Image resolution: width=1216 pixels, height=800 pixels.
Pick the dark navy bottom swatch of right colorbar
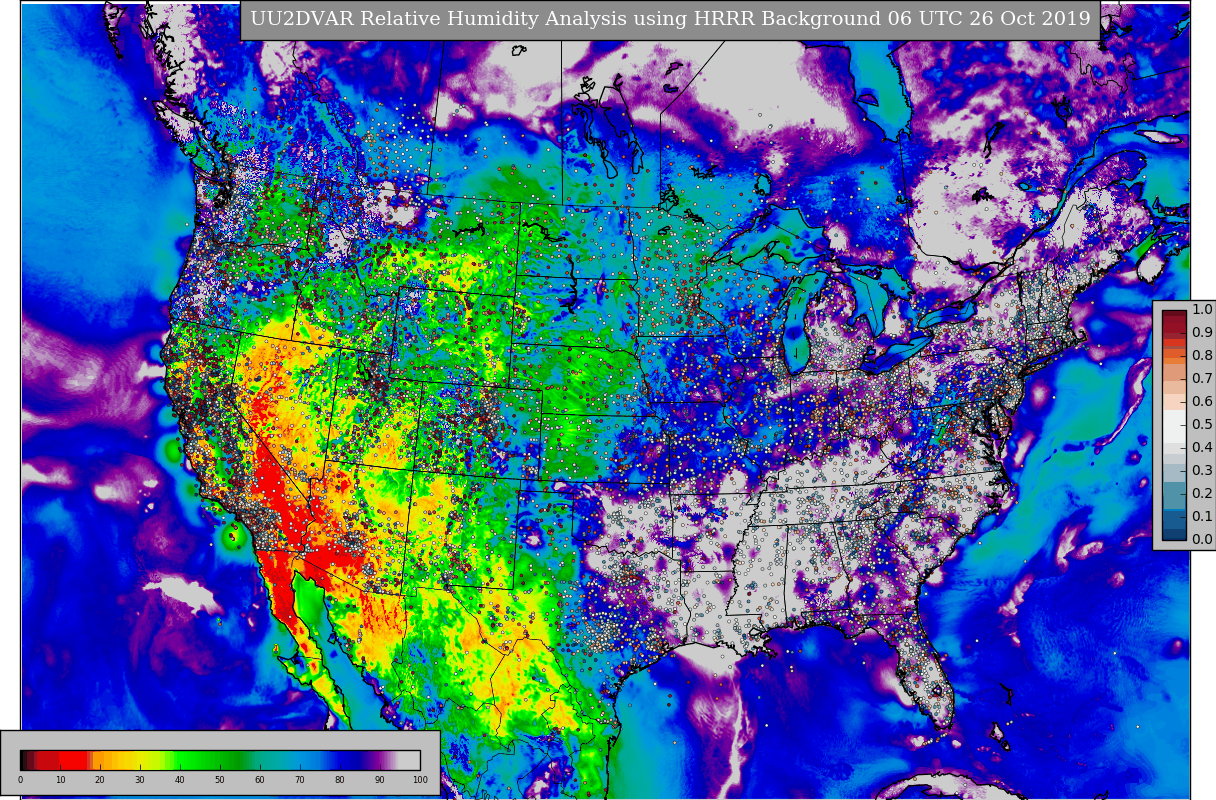click(1174, 534)
